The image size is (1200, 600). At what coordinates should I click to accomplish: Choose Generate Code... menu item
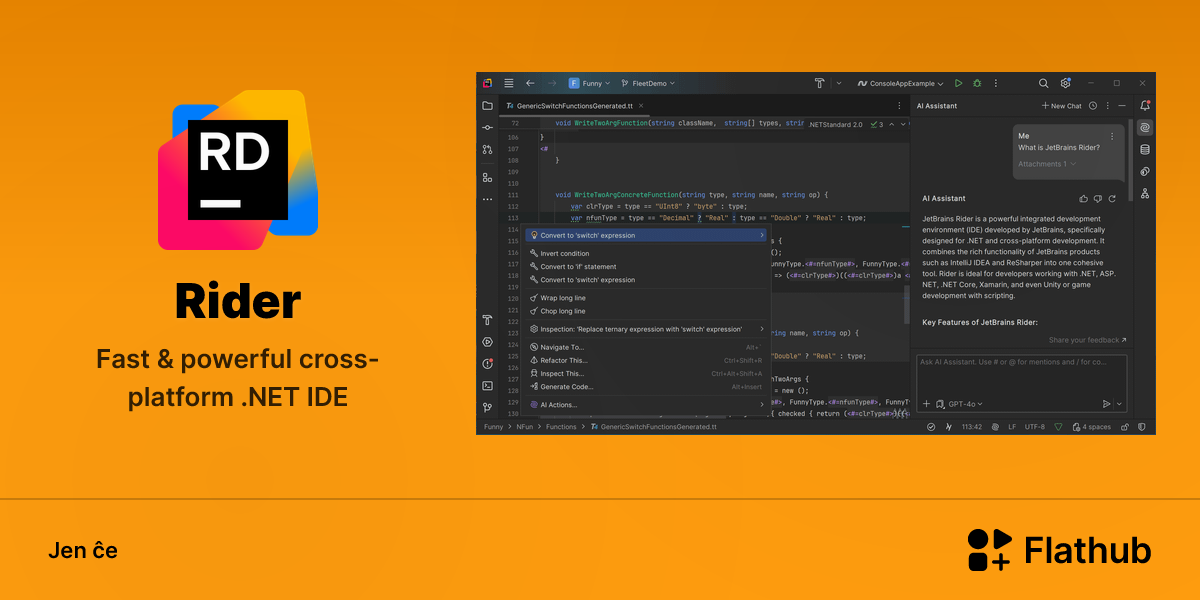646,386
